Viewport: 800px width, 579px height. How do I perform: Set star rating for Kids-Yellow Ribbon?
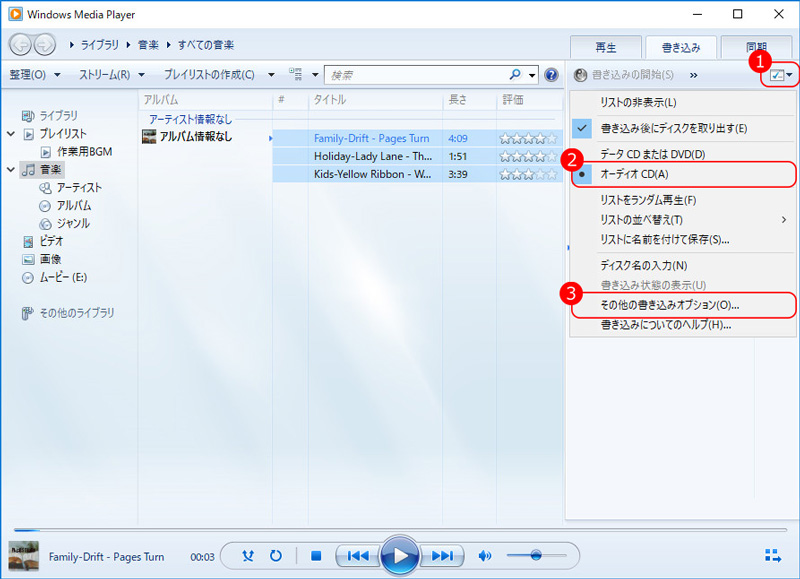(x=528, y=174)
